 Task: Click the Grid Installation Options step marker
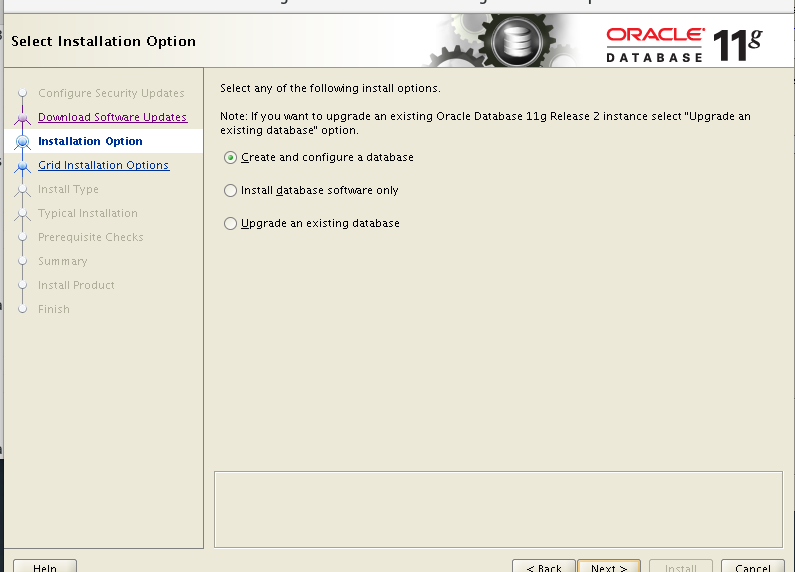(x=22, y=166)
